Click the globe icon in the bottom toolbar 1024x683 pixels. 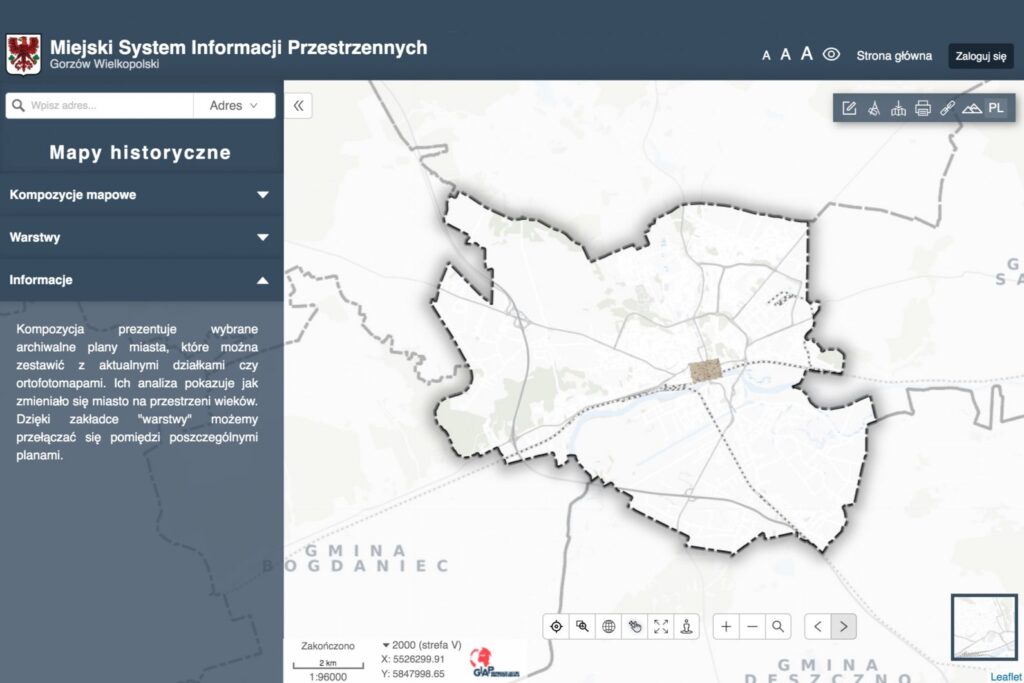point(610,626)
